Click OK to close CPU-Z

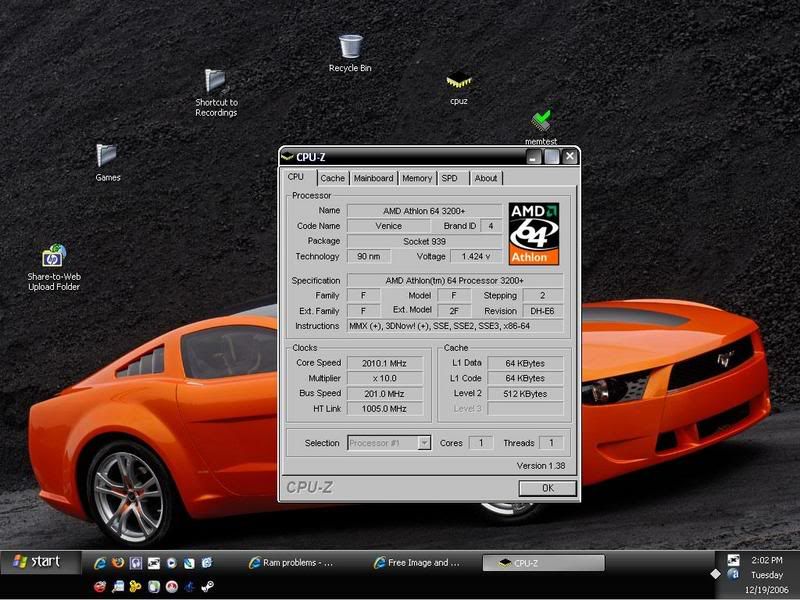(x=547, y=488)
